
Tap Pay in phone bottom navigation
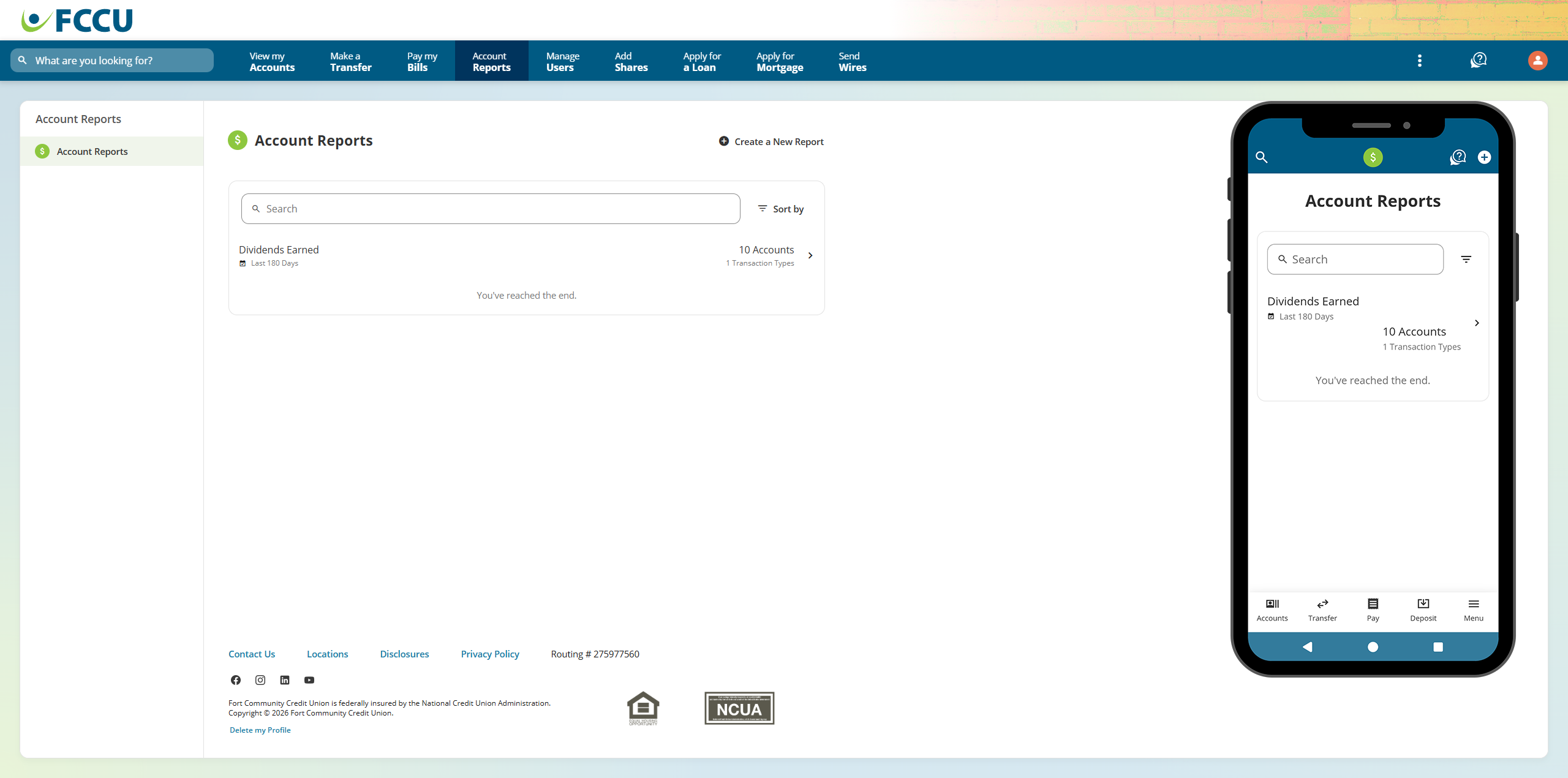point(1373,610)
